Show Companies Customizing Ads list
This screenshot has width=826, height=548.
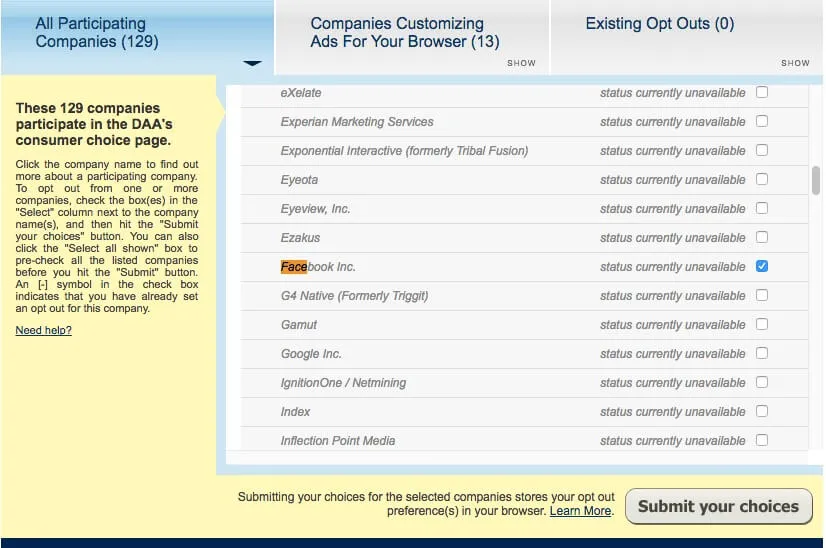click(x=521, y=63)
